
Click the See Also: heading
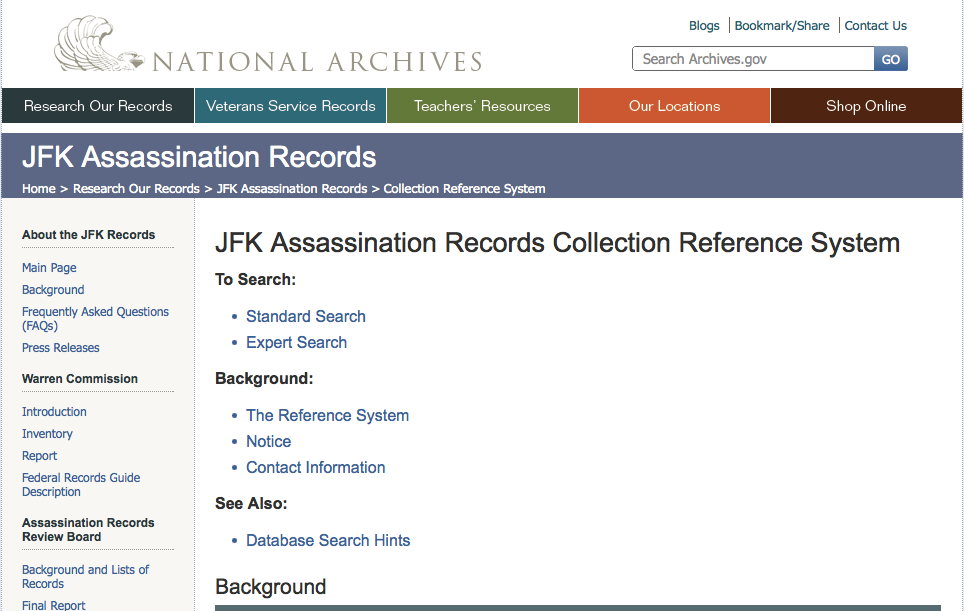[251, 503]
